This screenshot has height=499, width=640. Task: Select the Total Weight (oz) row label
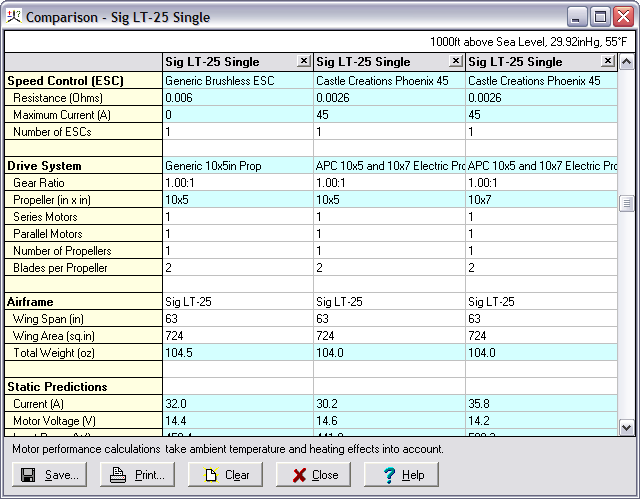coord(84,353)
